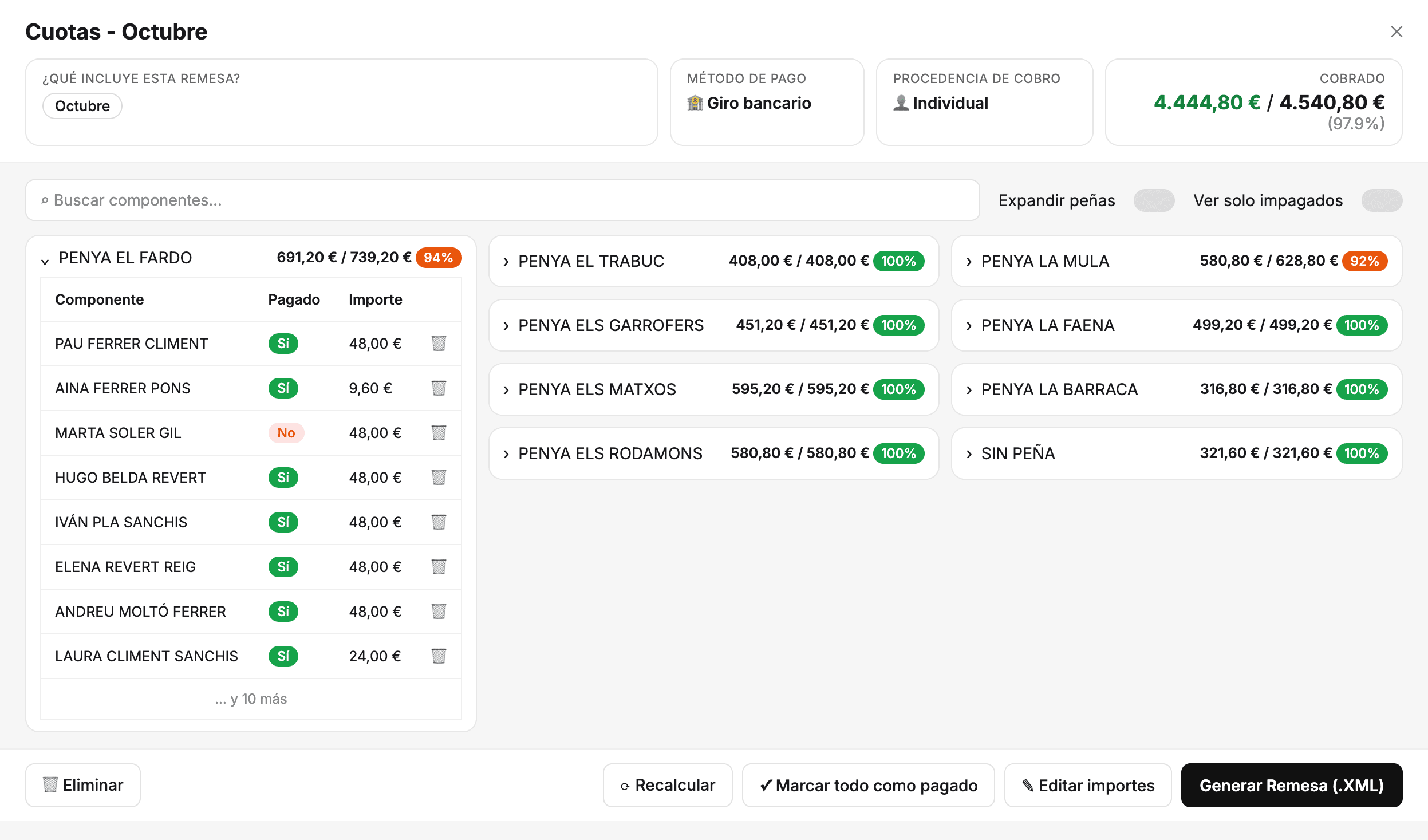The image size is (1428, 840).
Task: Expand PENYA ELS GARROFERS group
Action: pyautogui.click(x=713, y=325)
